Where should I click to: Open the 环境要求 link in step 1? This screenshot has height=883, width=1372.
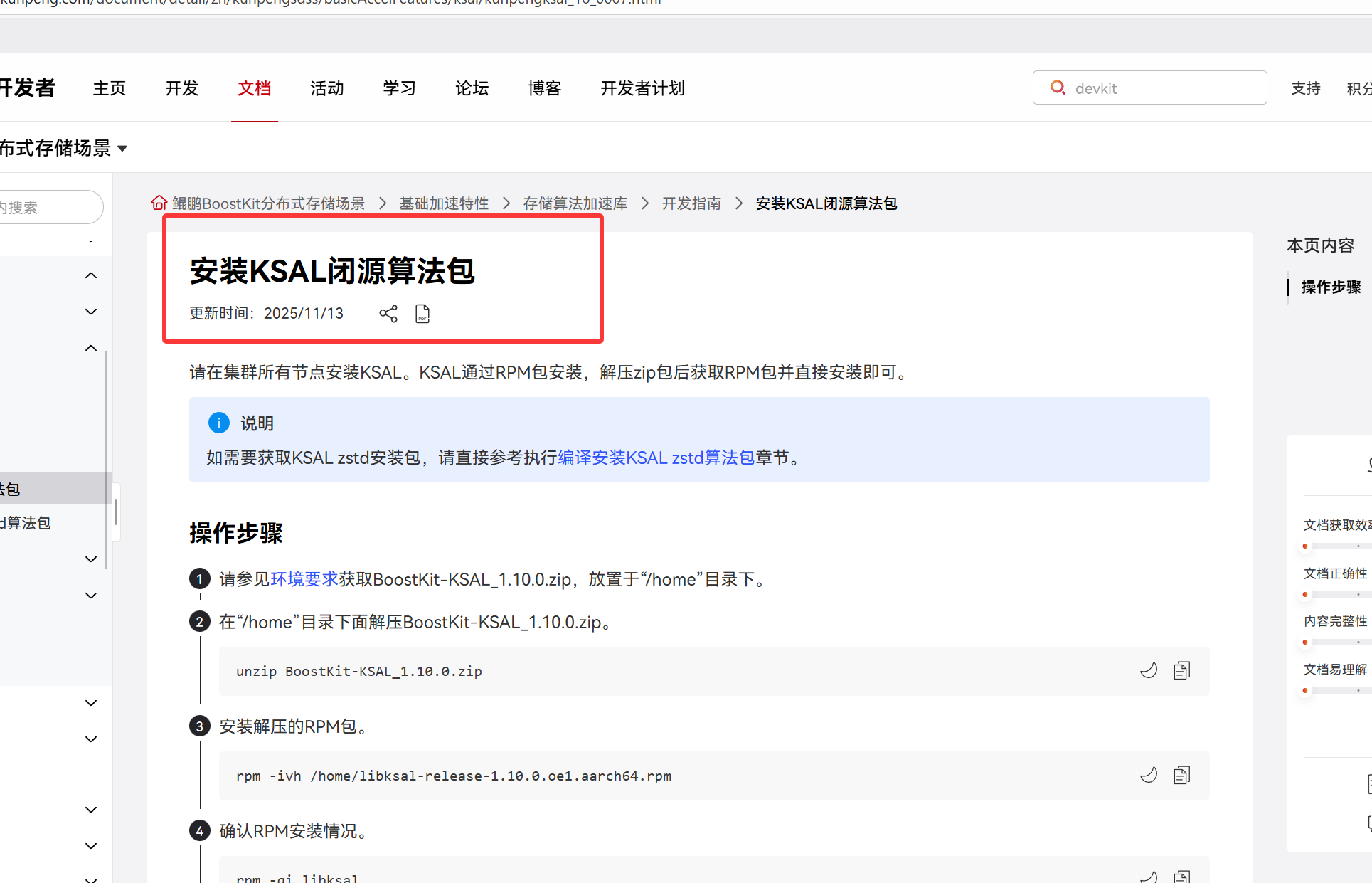point(304,579)
